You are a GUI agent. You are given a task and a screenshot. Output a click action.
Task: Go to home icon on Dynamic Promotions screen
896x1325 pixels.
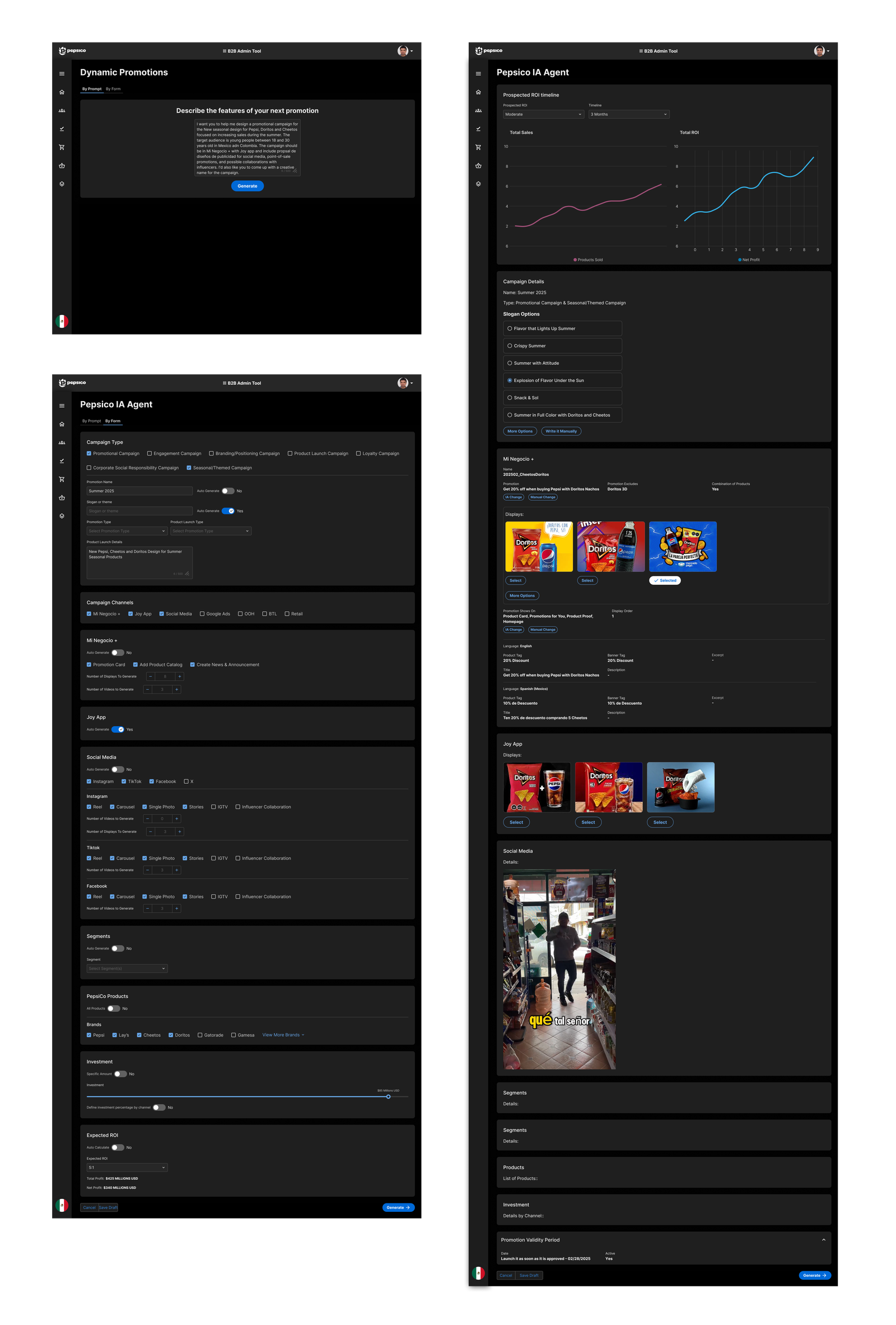click(62, 92)
